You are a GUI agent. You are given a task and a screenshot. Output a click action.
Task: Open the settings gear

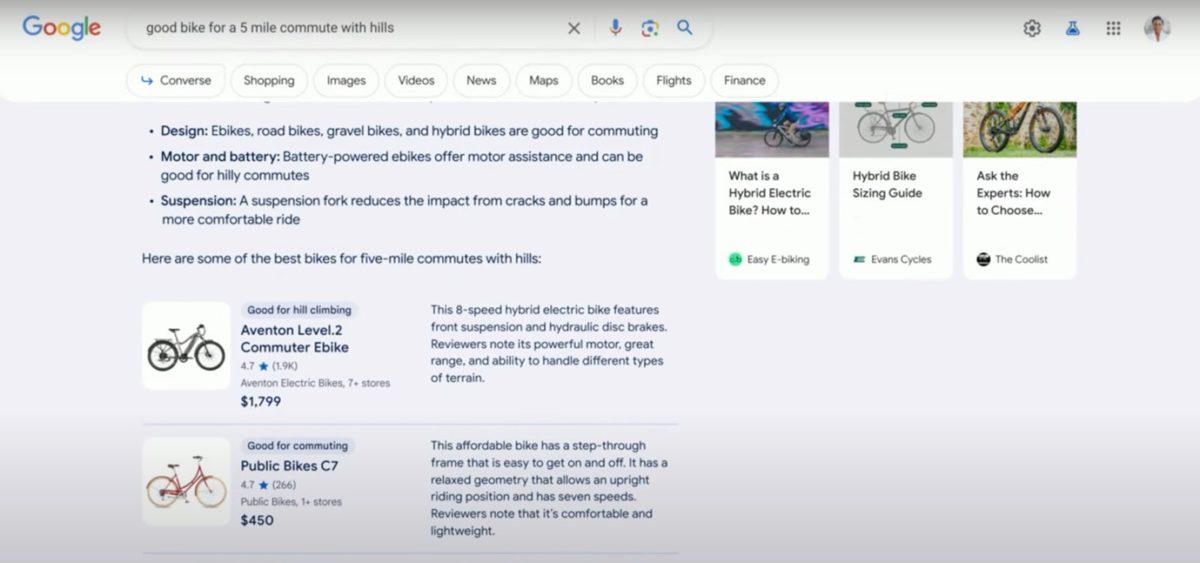coord(1032,28)
